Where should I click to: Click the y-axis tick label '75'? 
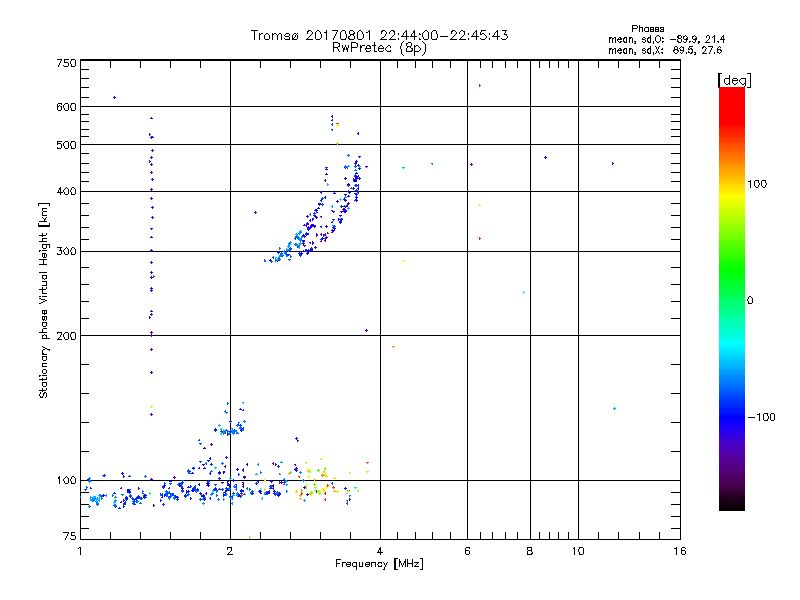(70, 536)
